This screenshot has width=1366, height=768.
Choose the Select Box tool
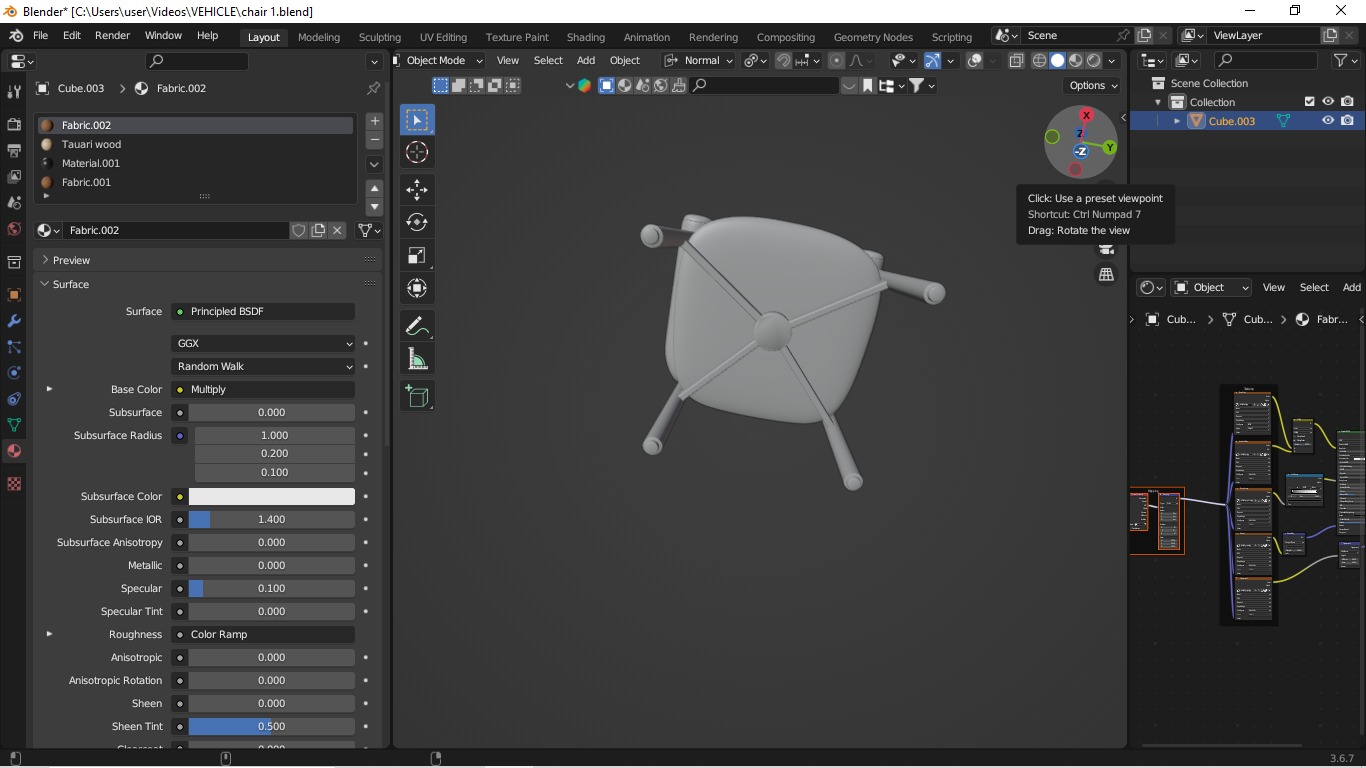pyautogui.click(x=417, y=120)
